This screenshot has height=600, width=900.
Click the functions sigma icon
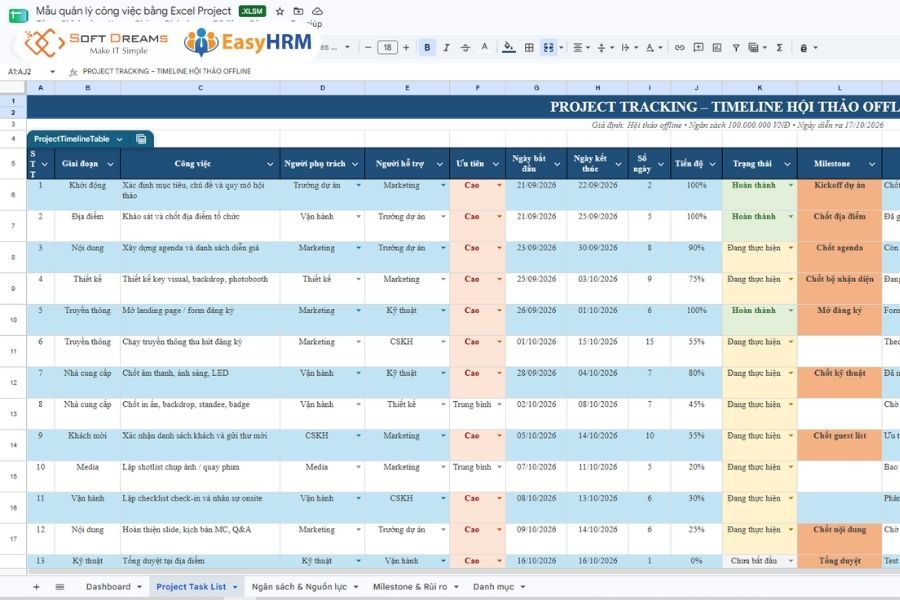779,48
